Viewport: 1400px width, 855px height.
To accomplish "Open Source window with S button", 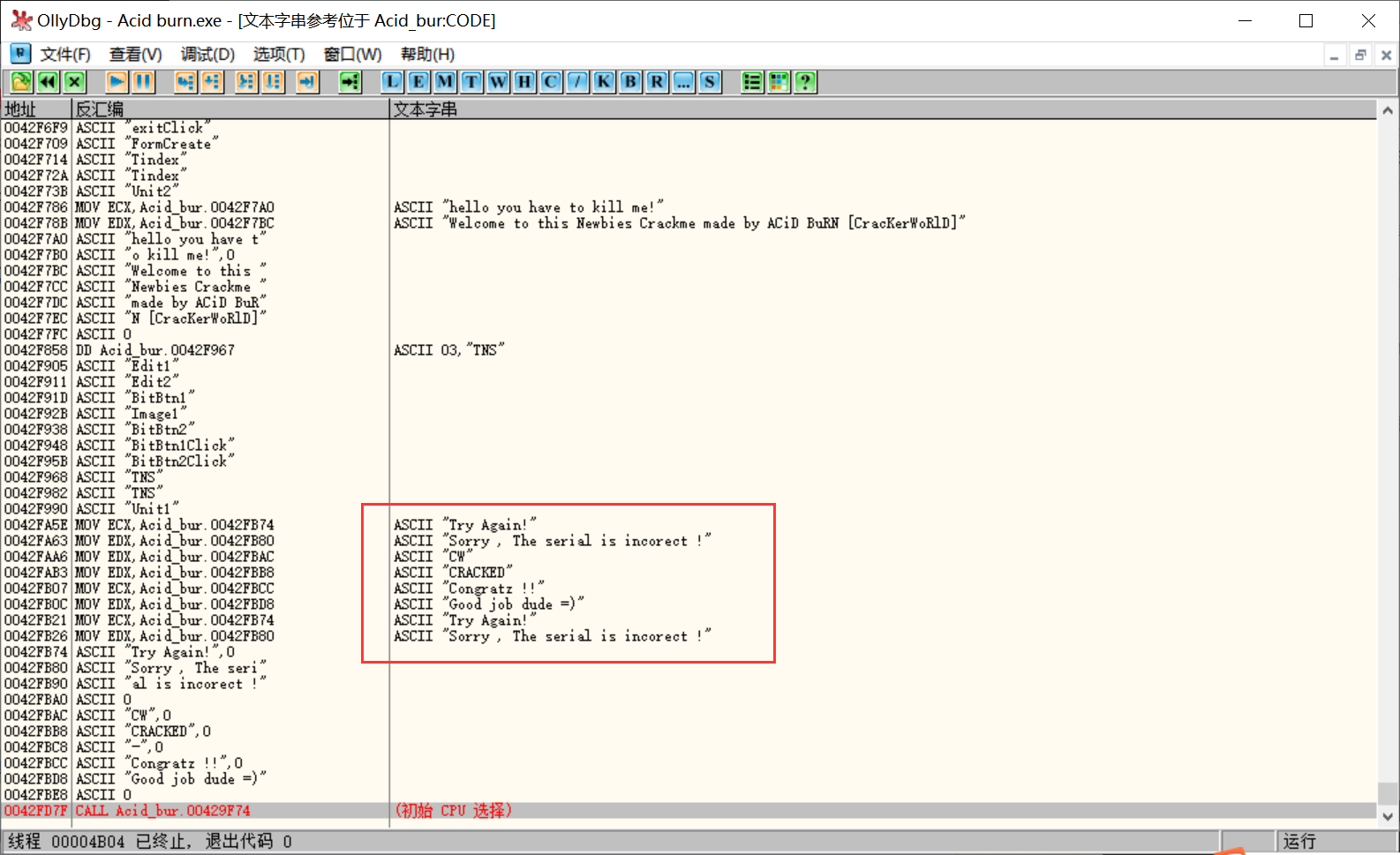I will (x=710, y=82).
